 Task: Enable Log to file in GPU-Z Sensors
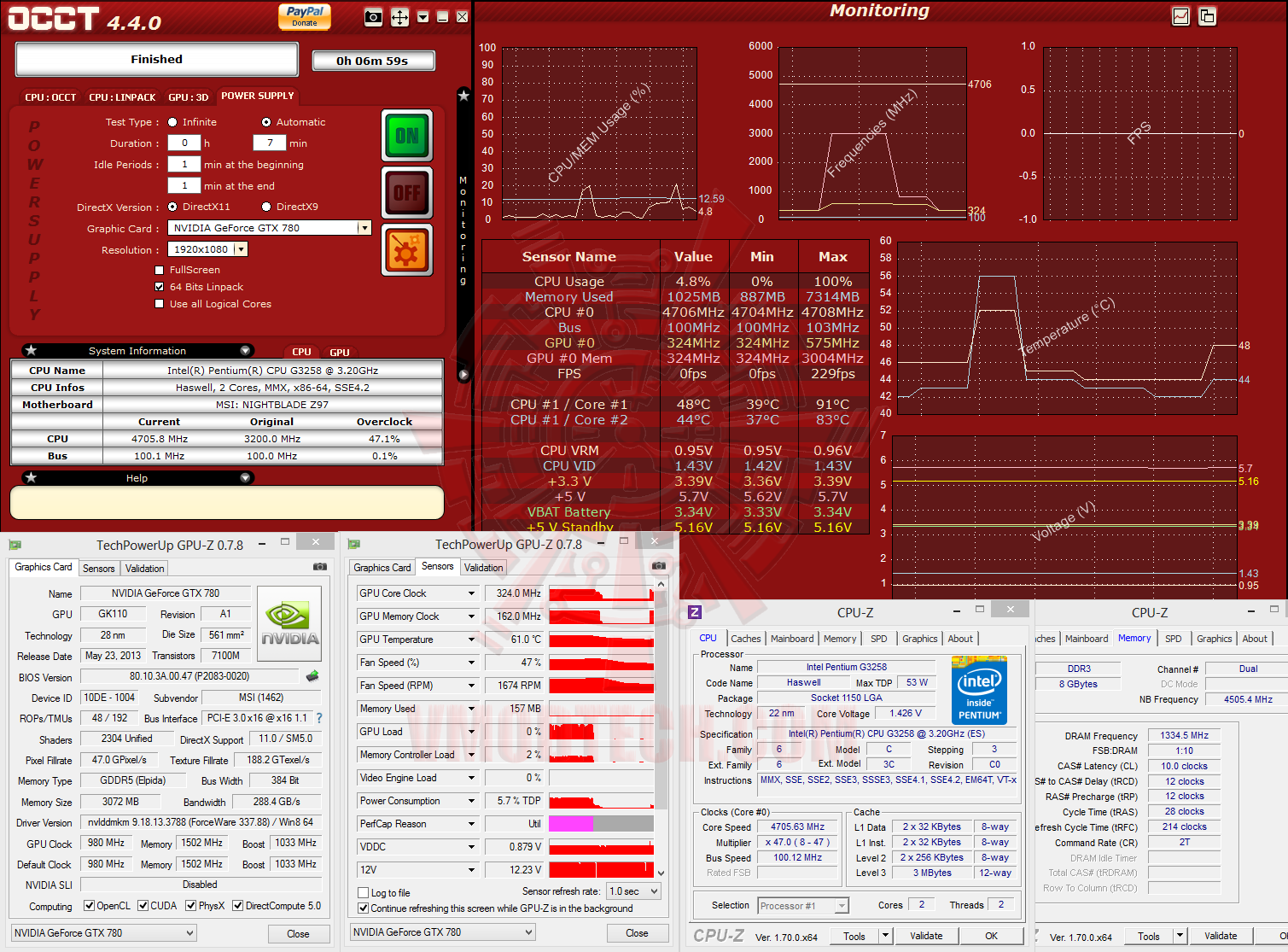point(363,893)
